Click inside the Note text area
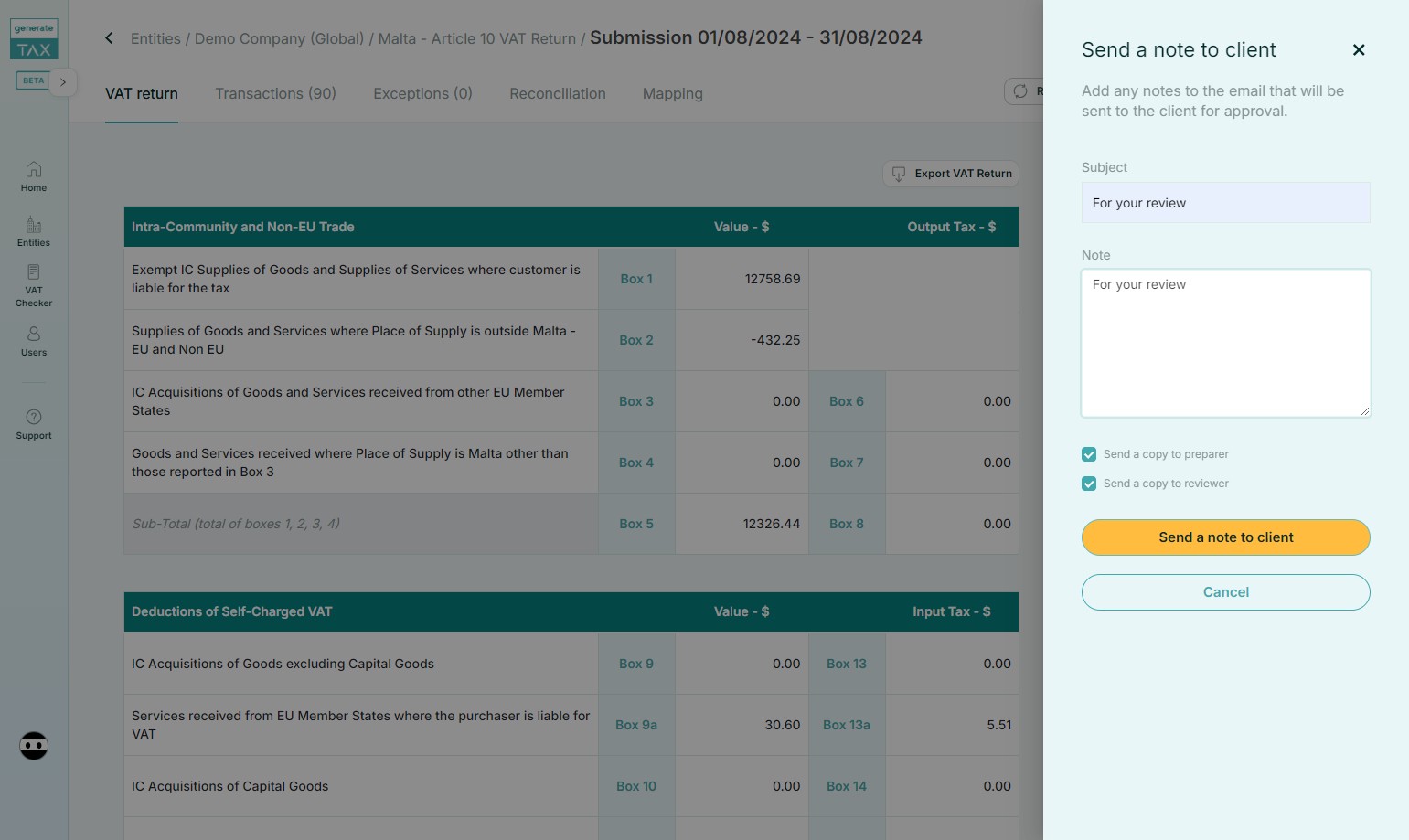Image resolution: width=1409 pixels, height=840 pixels. 1225,343
